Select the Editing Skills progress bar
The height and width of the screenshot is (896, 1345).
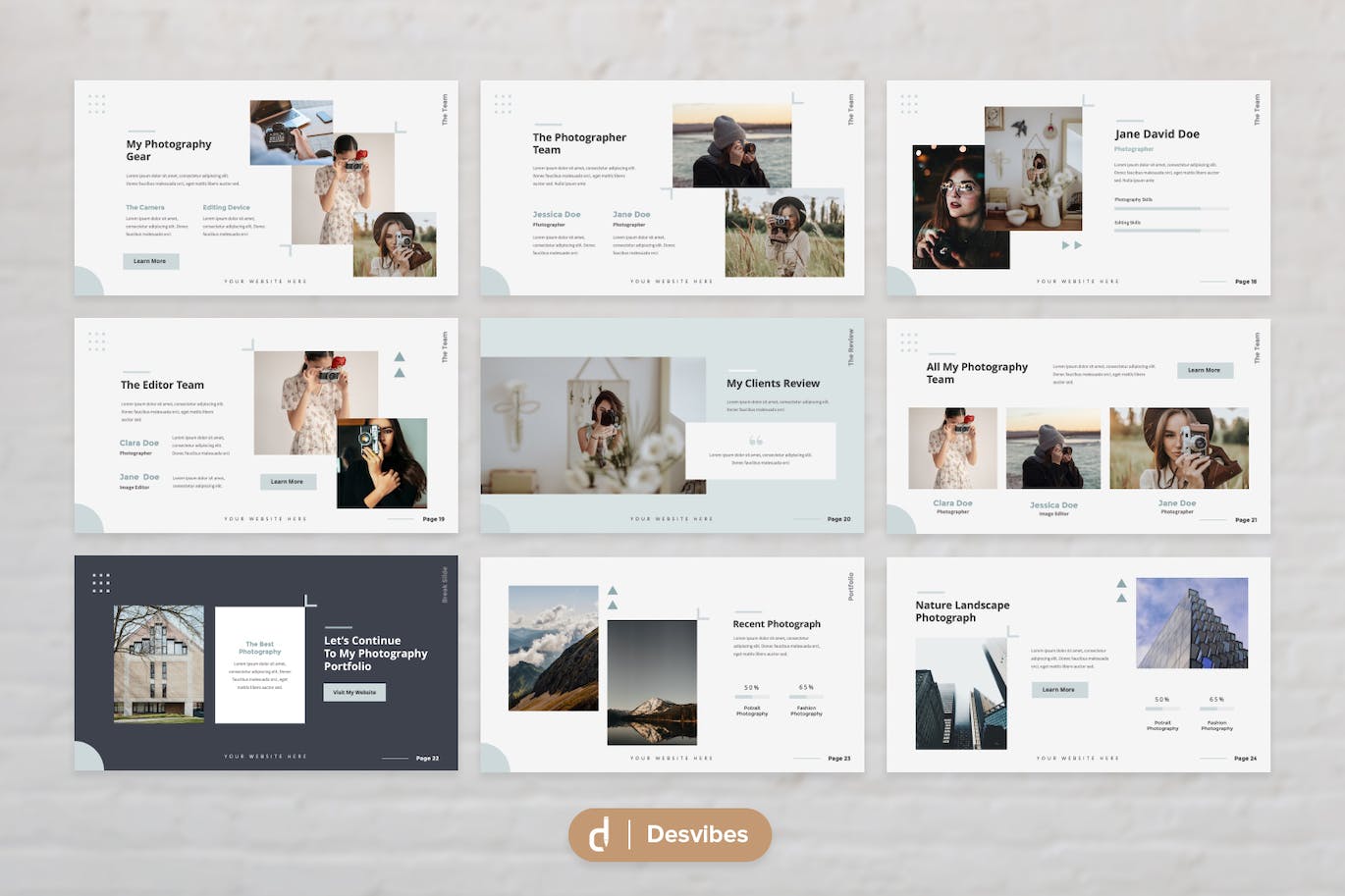(1171, 231)
